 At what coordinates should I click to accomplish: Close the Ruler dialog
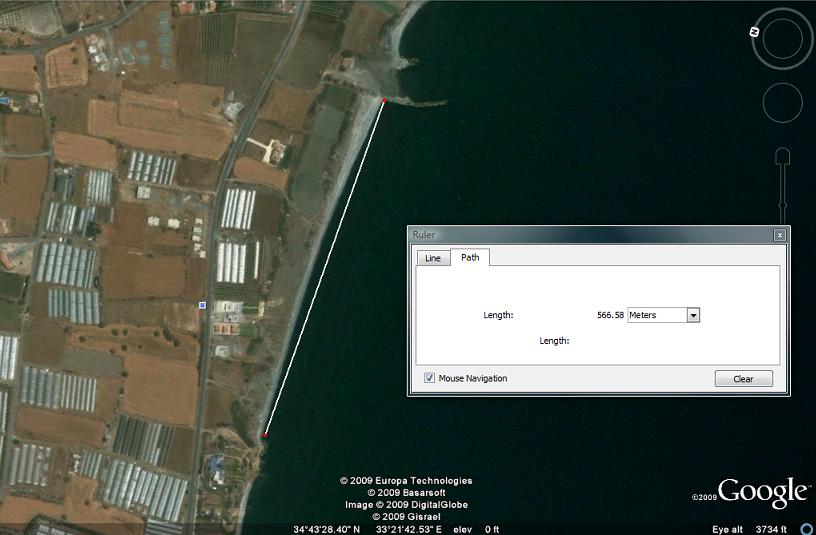(780, 235)
